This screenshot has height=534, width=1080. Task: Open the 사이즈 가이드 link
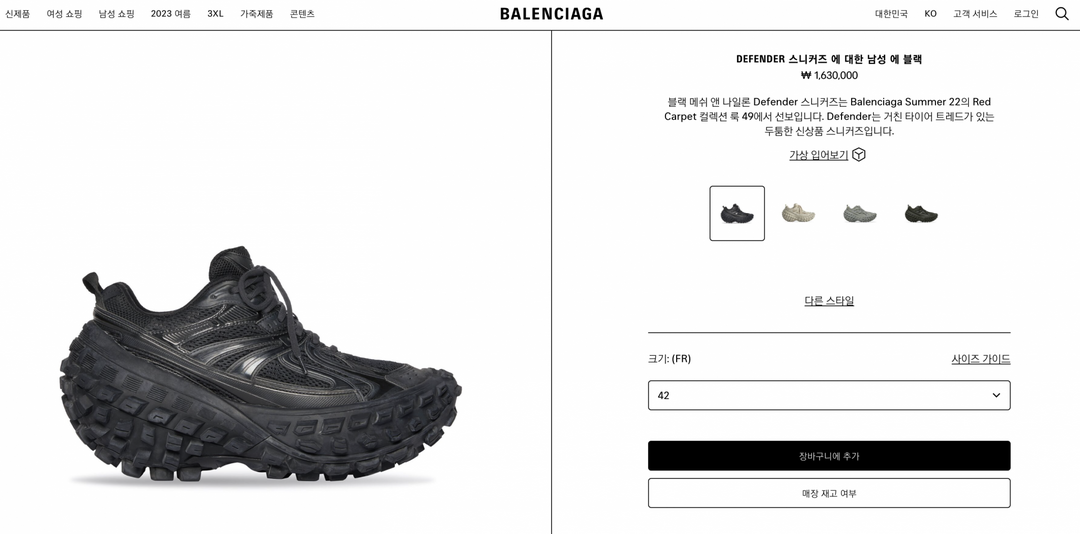981,359
